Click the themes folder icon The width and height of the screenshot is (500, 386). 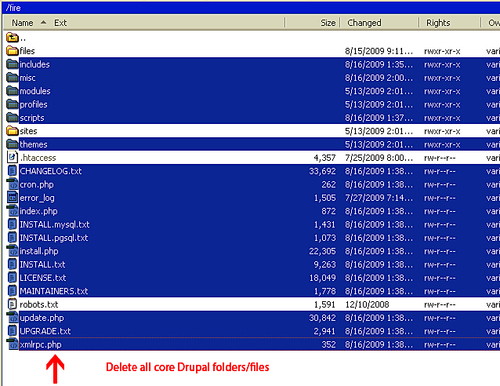tap(12, 144)
